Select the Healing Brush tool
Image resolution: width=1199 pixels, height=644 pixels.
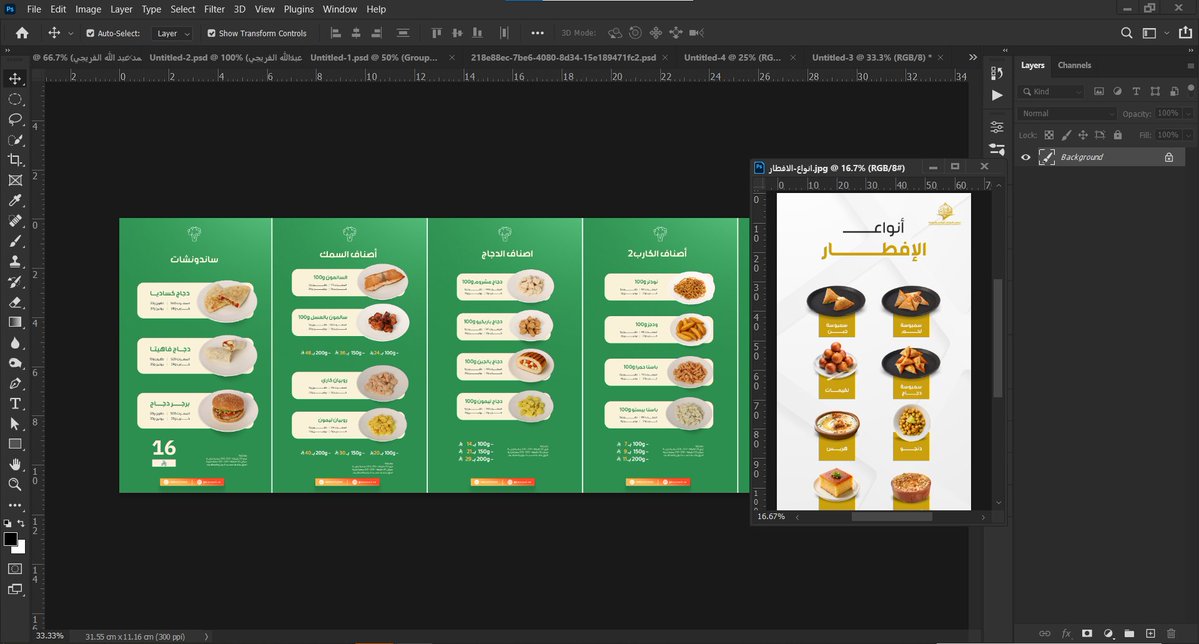pyautogui.click(x=15, y=221)
